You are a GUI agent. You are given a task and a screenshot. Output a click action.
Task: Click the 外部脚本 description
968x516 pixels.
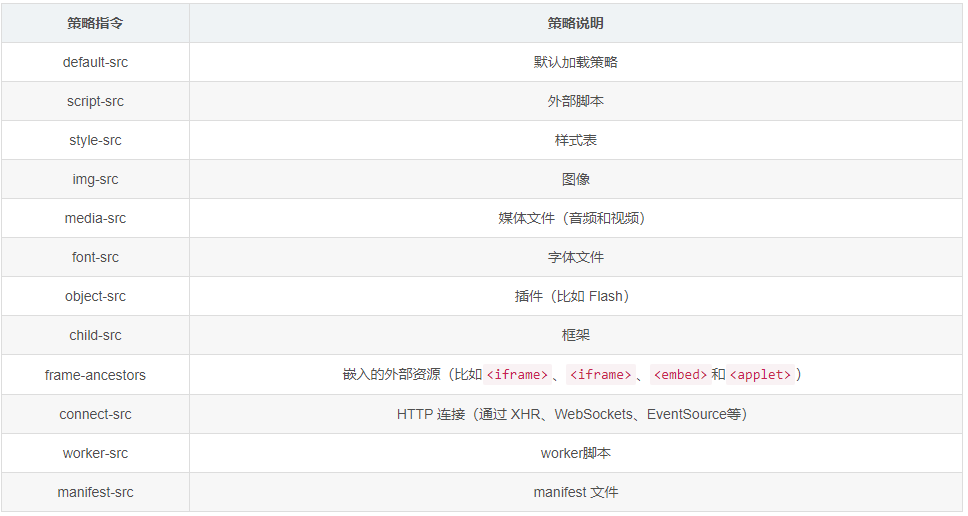575,101
